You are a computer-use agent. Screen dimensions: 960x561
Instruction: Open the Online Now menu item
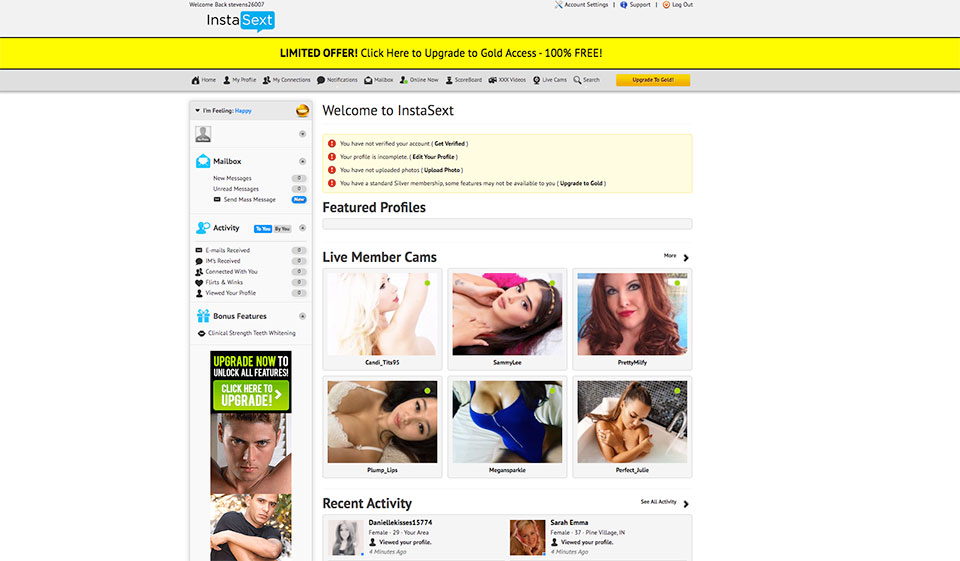tap(419, 80)
